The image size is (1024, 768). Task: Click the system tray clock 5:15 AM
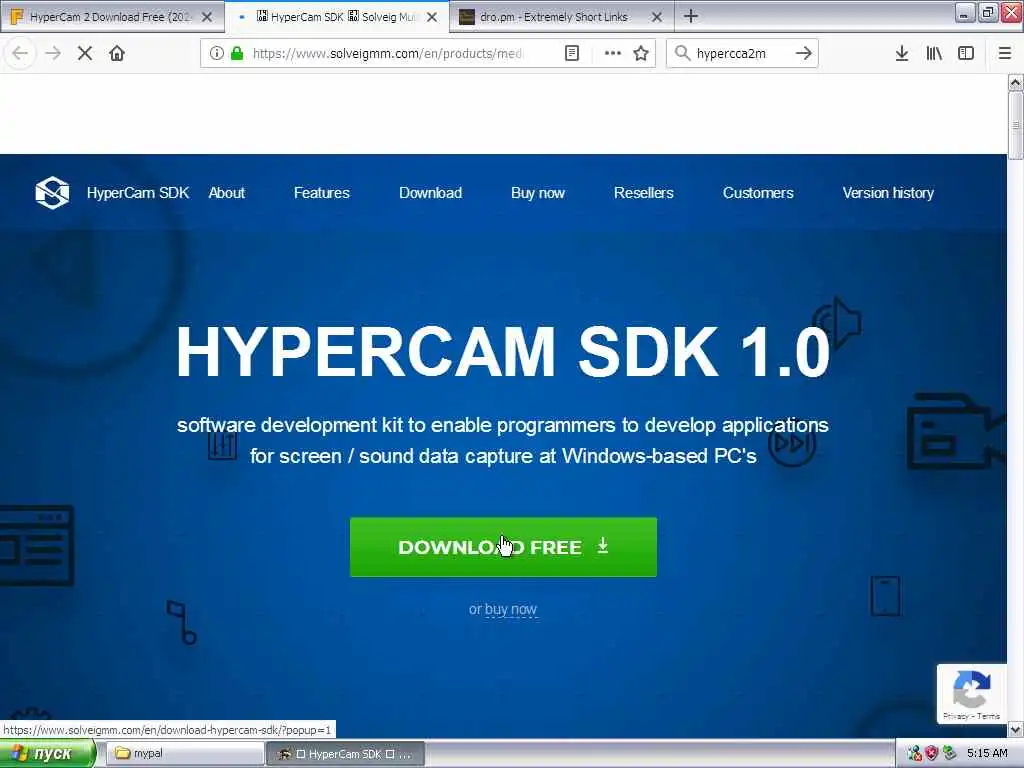[x=987, y=754]
